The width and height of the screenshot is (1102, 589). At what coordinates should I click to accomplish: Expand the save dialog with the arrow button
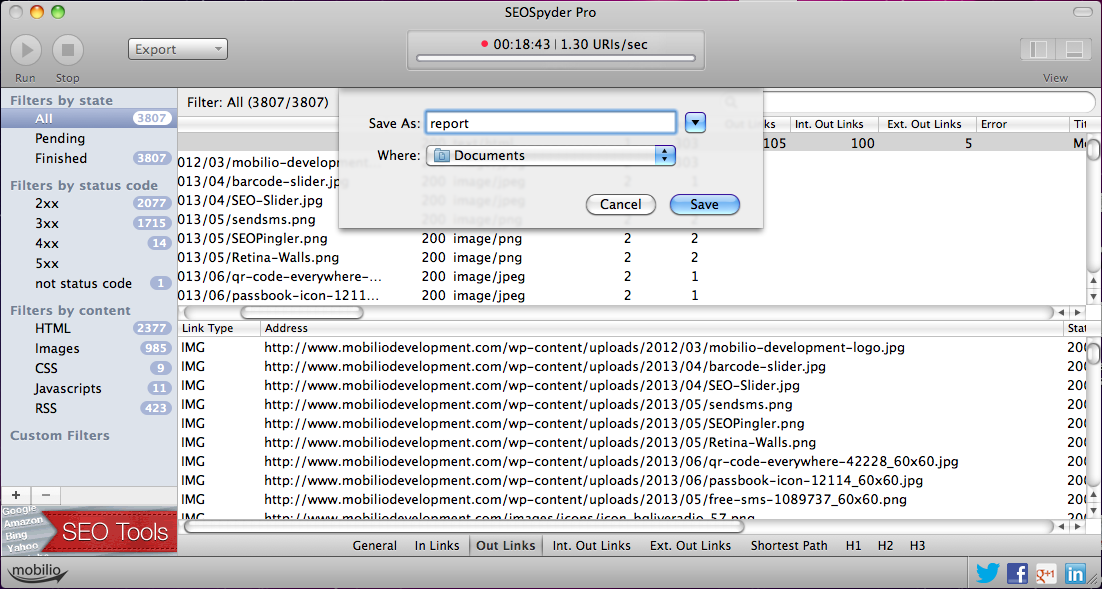(694, 123)
